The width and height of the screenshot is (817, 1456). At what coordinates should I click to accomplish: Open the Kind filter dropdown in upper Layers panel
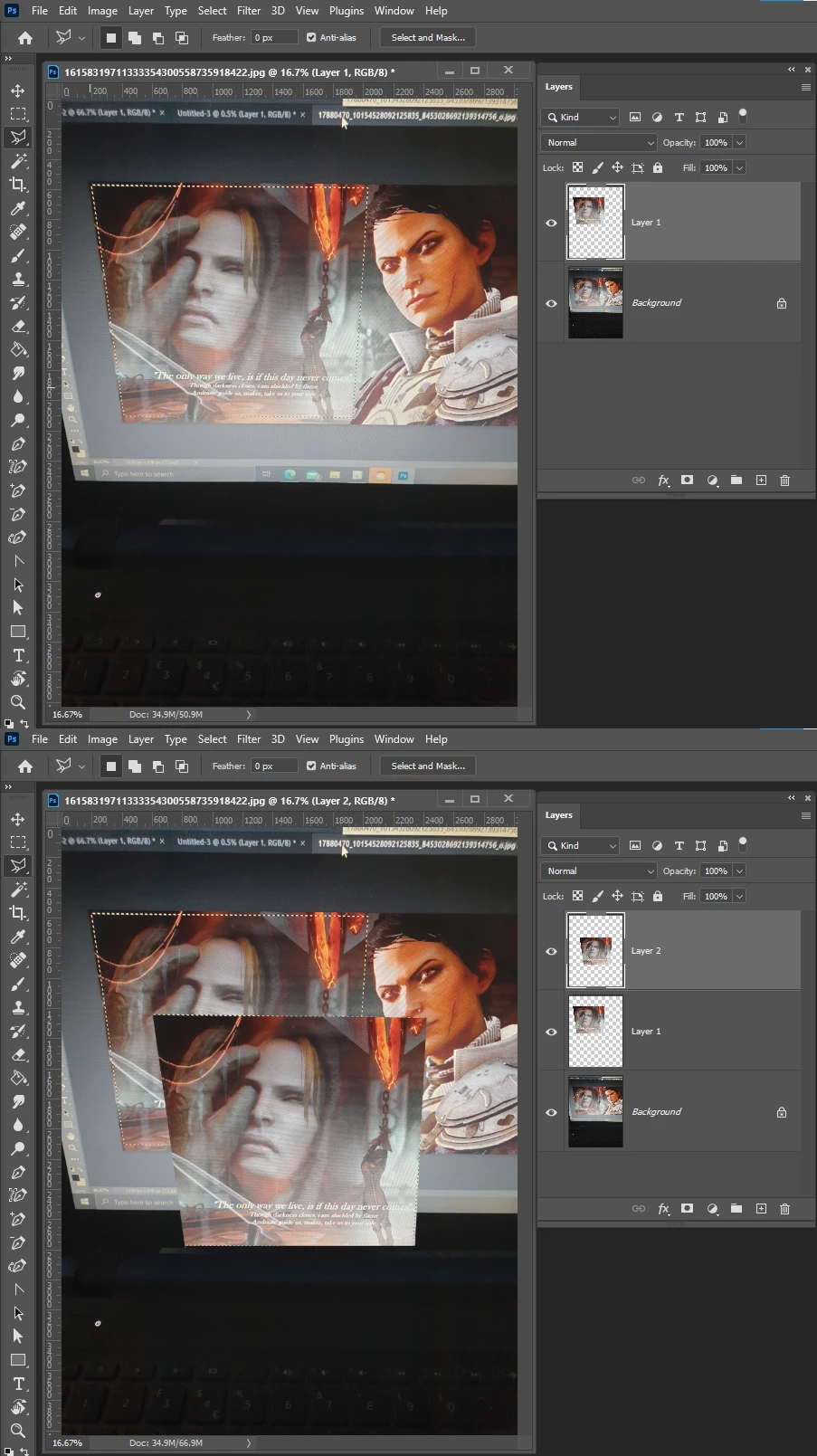point(581,117)
